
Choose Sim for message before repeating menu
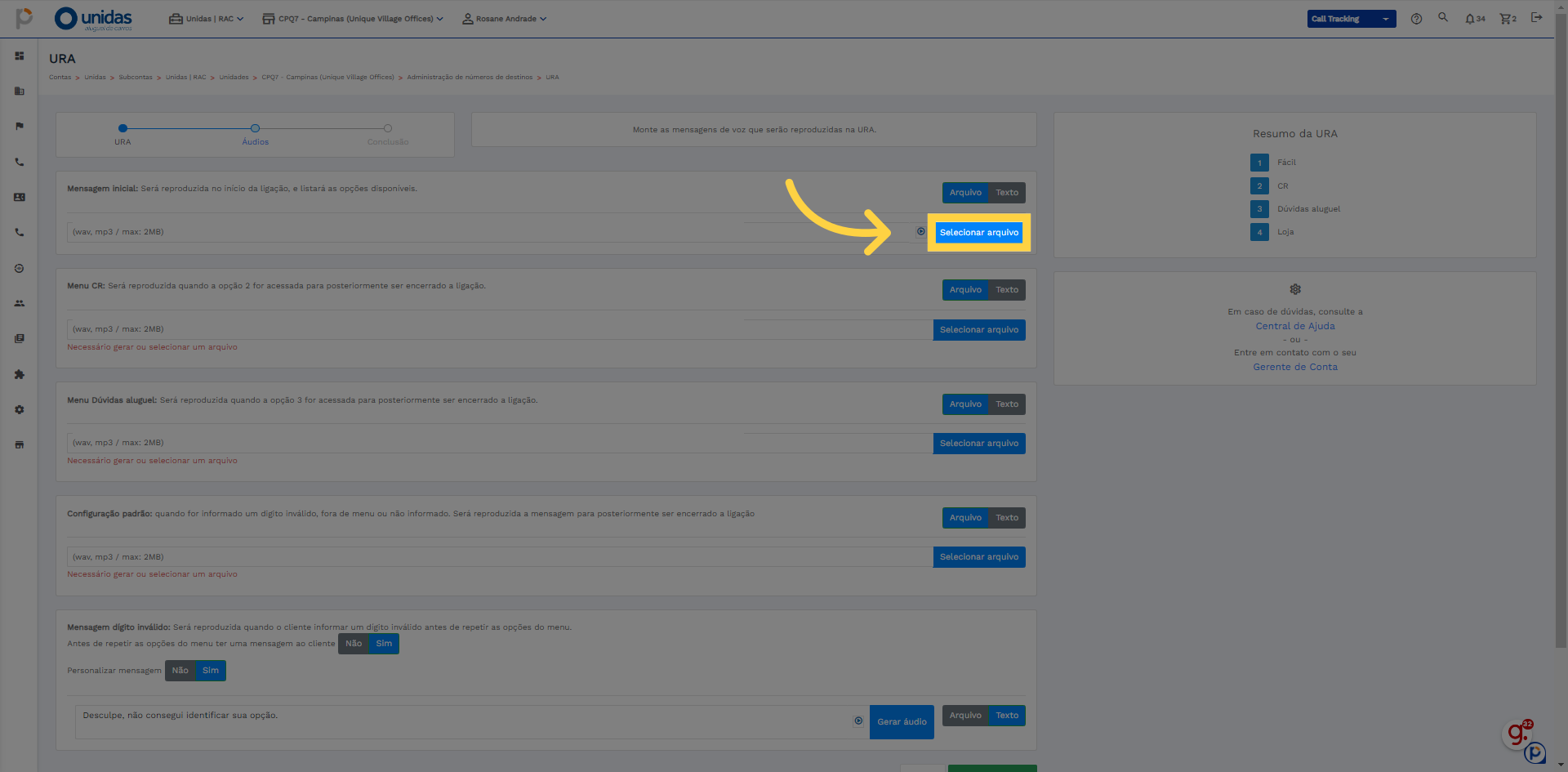click(384, 644)
